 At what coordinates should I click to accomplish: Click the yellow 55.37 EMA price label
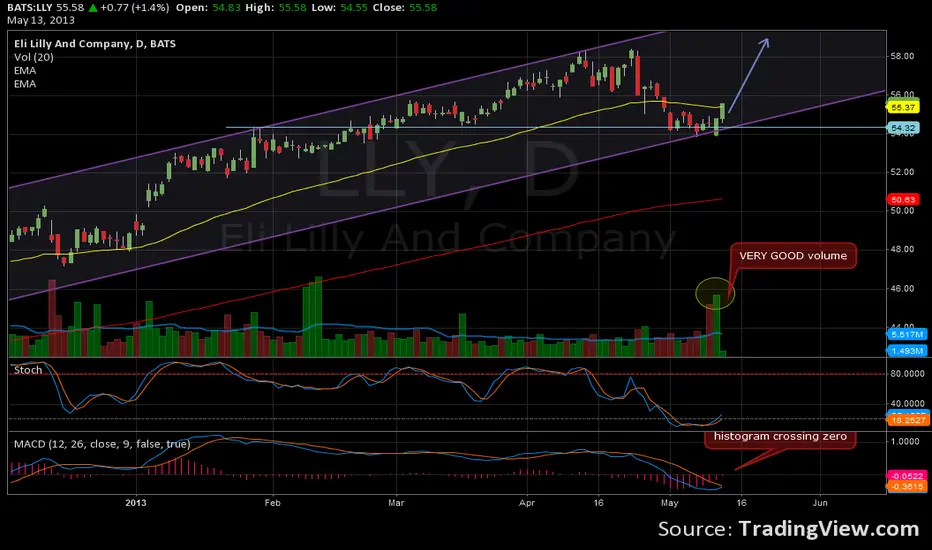903,108
